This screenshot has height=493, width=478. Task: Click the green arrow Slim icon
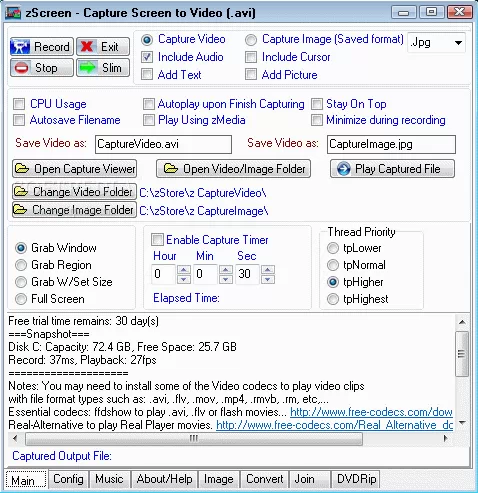pyautogui.click(x=87, y=68)
